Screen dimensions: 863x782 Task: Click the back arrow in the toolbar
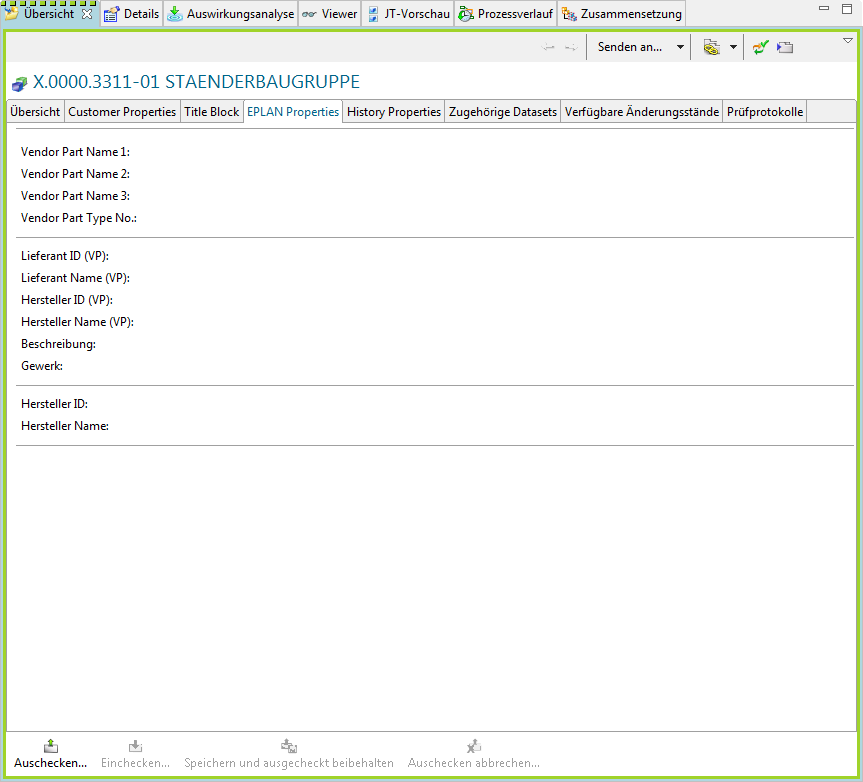(548, 47)
